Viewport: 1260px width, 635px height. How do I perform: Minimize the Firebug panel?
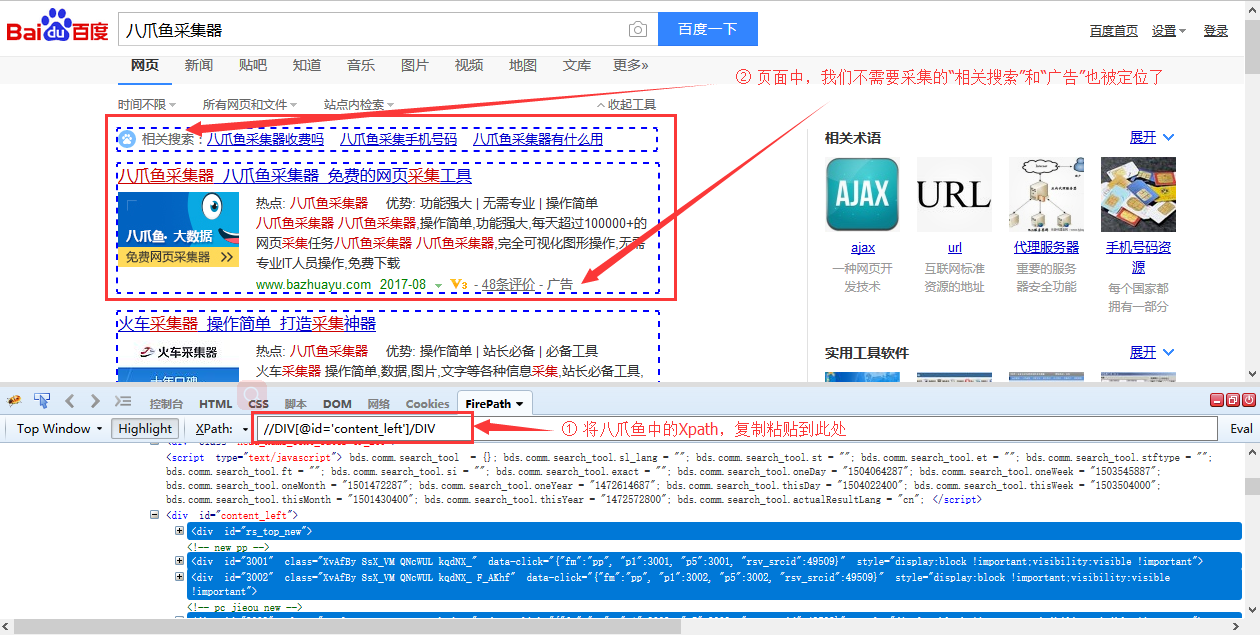pyautogui.click(x=1217, y=400)
